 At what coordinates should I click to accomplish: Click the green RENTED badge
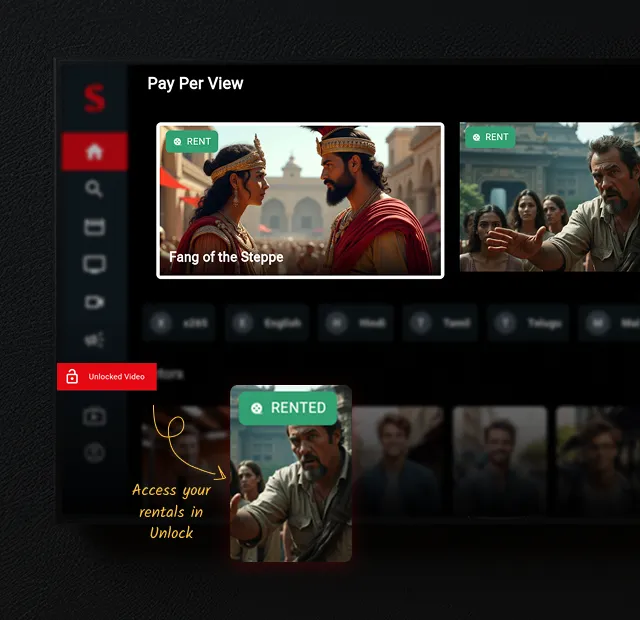click(x=288, y=407)
